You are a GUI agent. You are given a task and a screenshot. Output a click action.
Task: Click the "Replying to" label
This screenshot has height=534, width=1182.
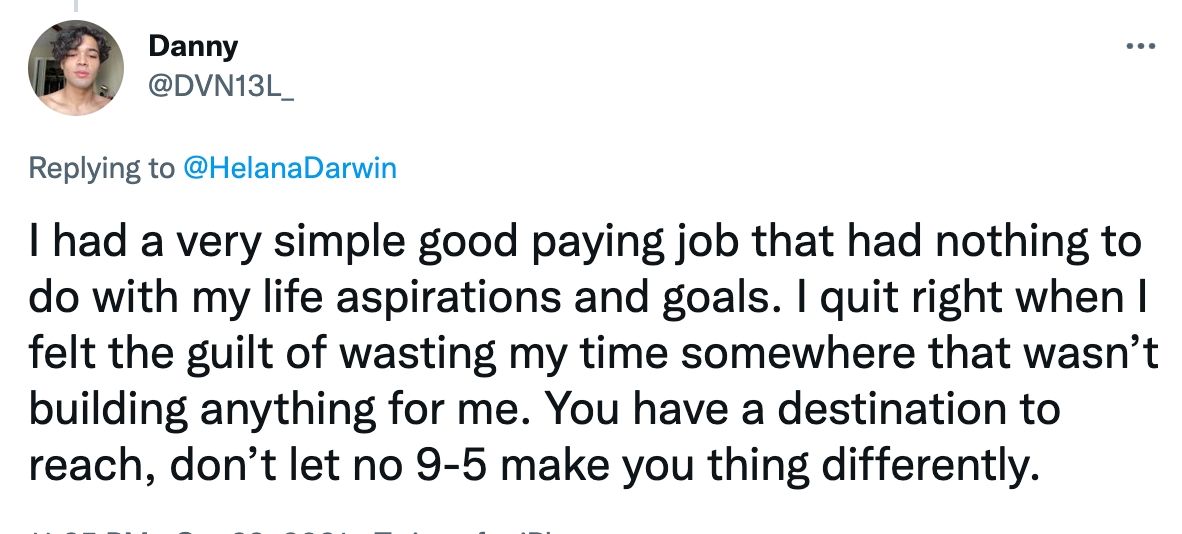[102, 168]
